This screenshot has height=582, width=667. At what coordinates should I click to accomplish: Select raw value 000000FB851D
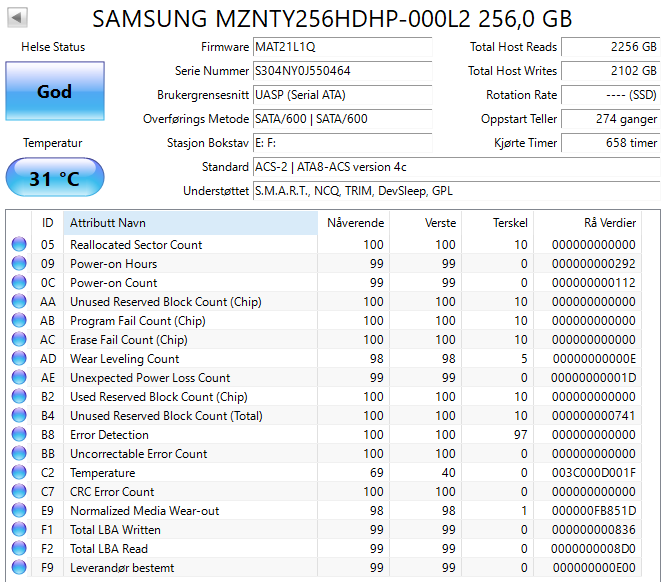[593, 511]
